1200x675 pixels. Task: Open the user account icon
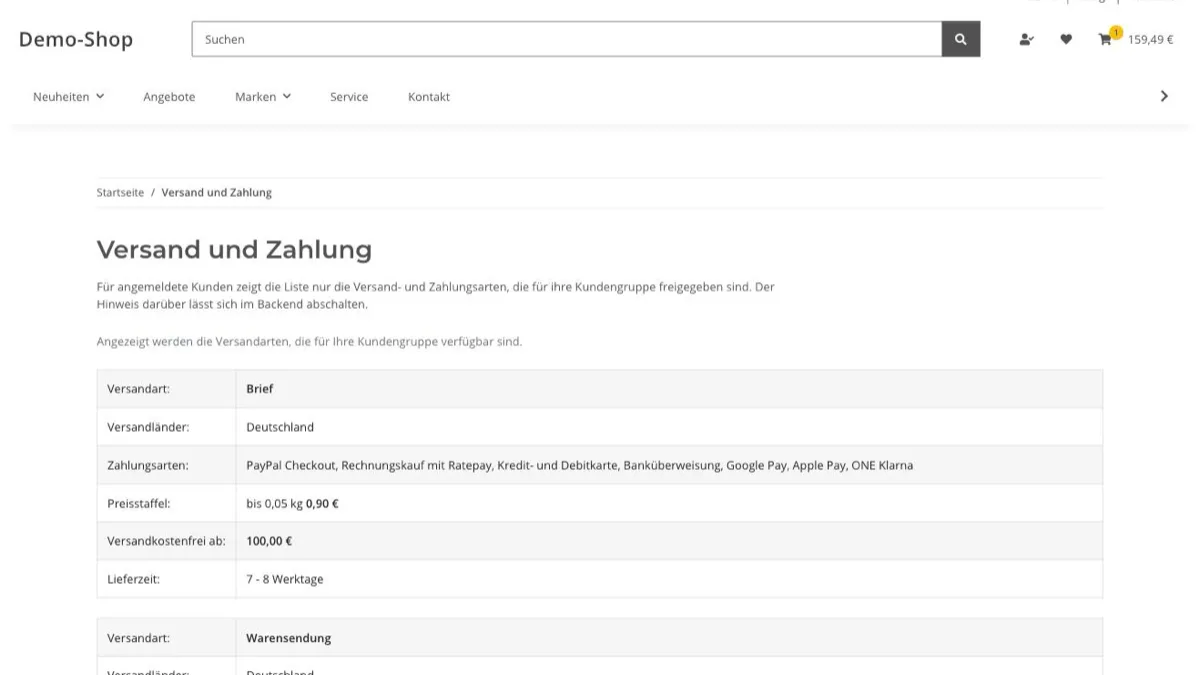click(1026, 40)
